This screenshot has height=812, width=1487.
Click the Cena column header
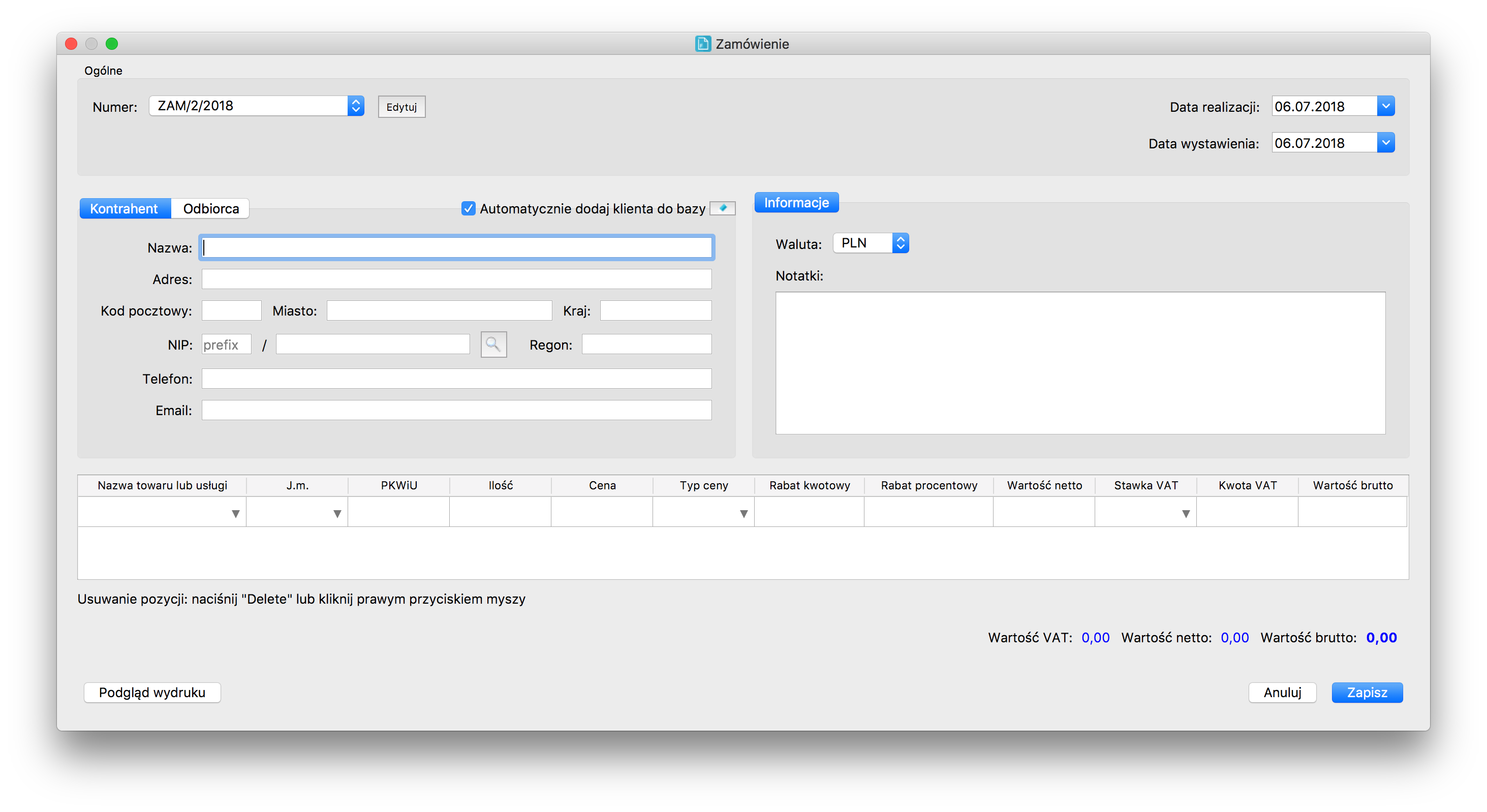click(602, 485)
